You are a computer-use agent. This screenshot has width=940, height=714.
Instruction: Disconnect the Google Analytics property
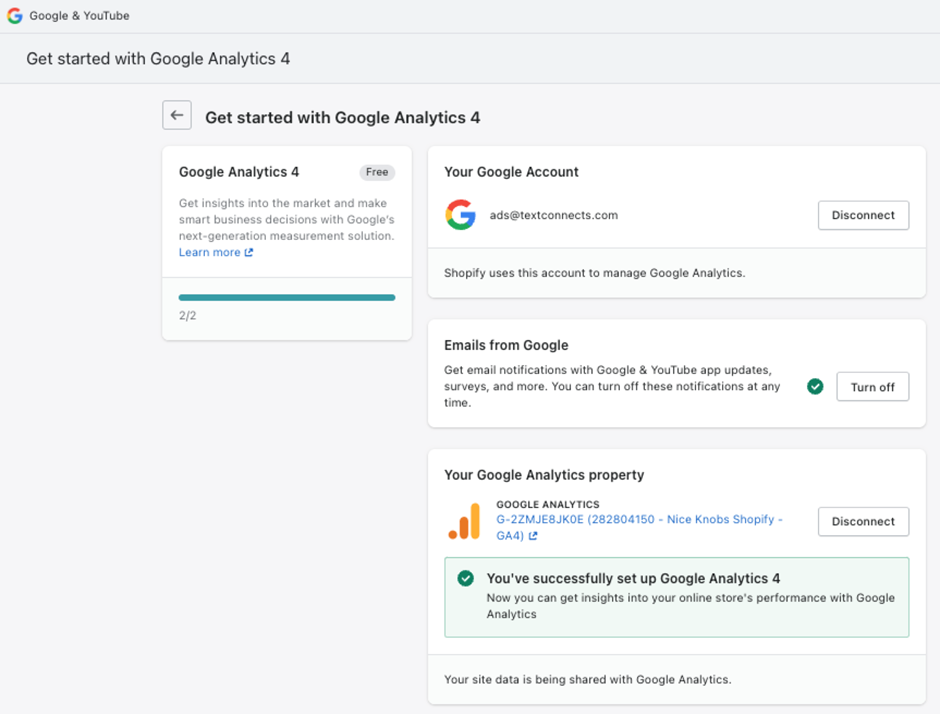[862, 521]
